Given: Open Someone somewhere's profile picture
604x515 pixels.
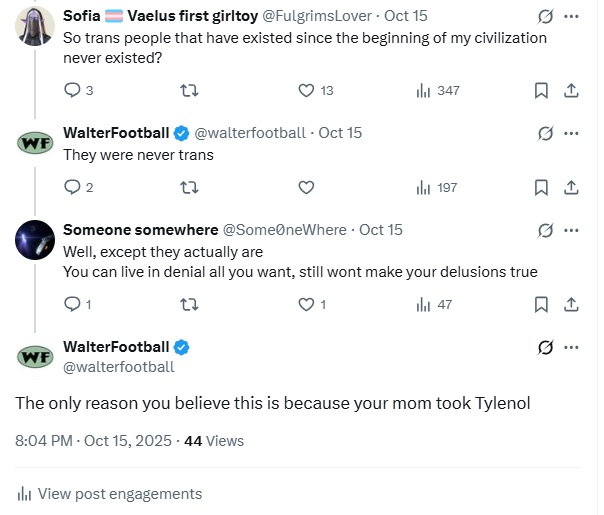Looking at the screenshot, I should point(36,239).
